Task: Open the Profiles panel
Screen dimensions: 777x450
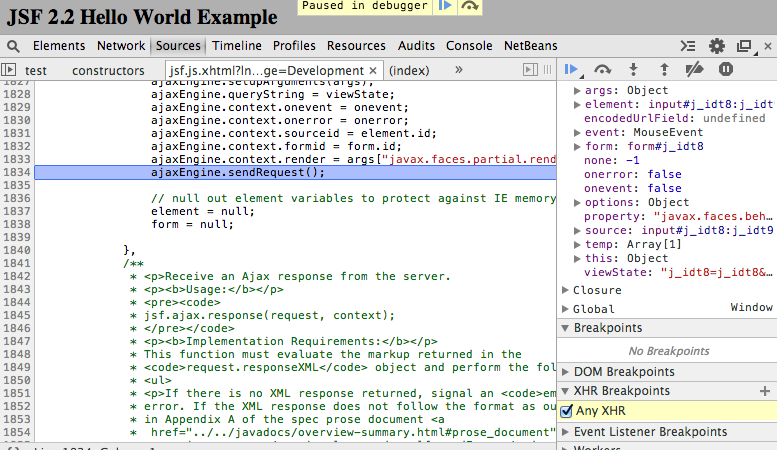Action: pos(294,46)
